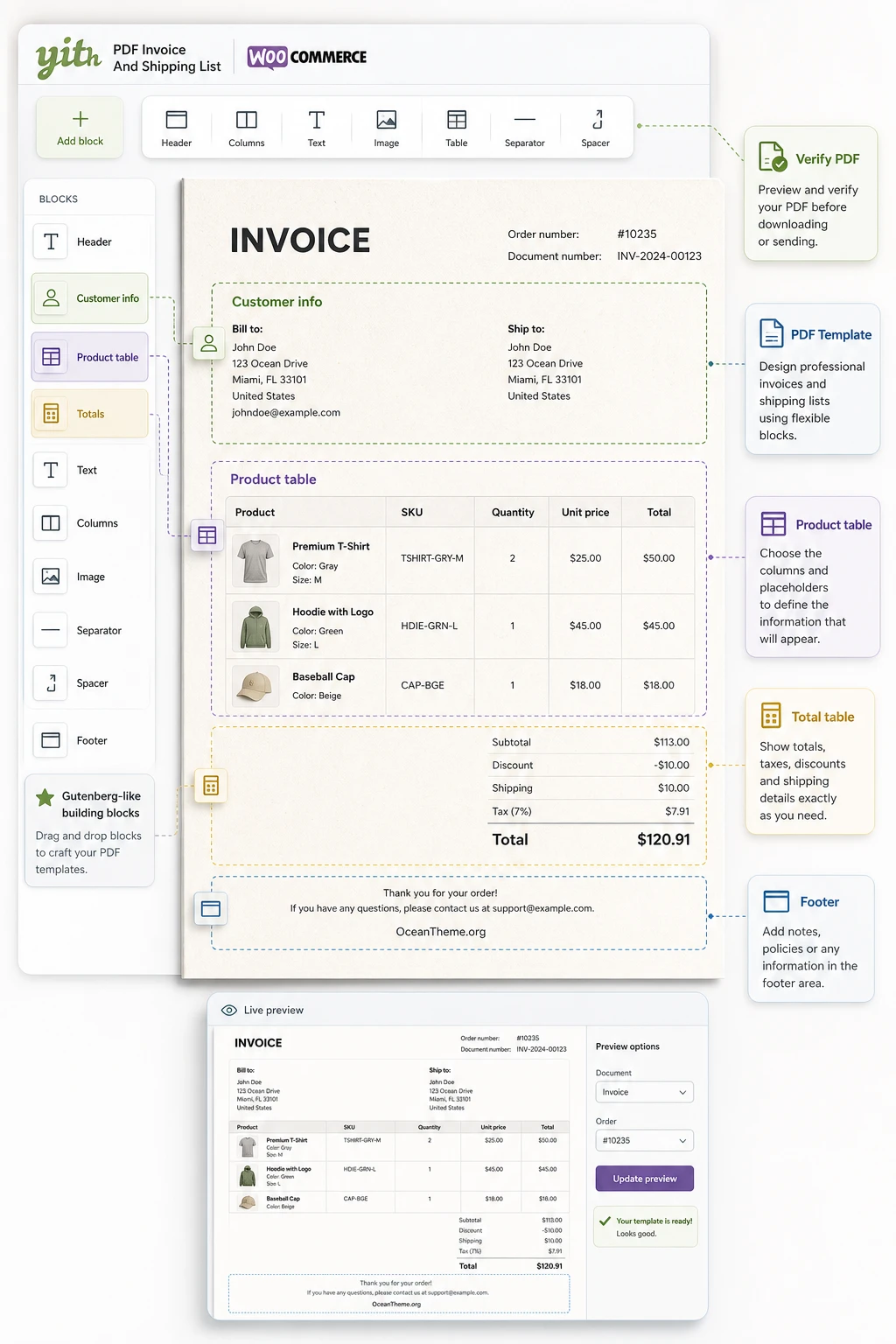This screenshot has width=896, height=1344.
Task: Click the YITH logo
Action: 68,57
